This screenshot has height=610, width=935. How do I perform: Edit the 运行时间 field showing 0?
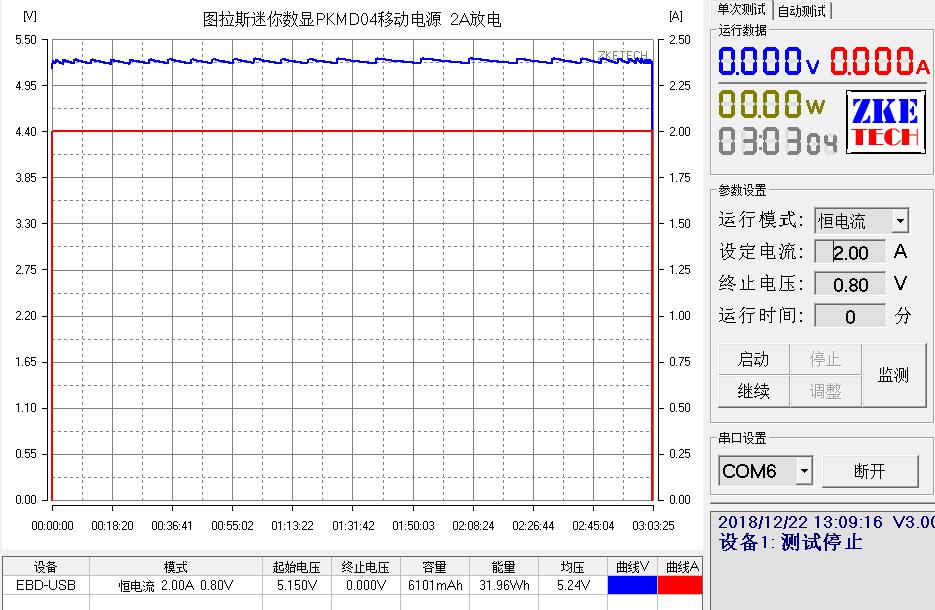[849, 316]
